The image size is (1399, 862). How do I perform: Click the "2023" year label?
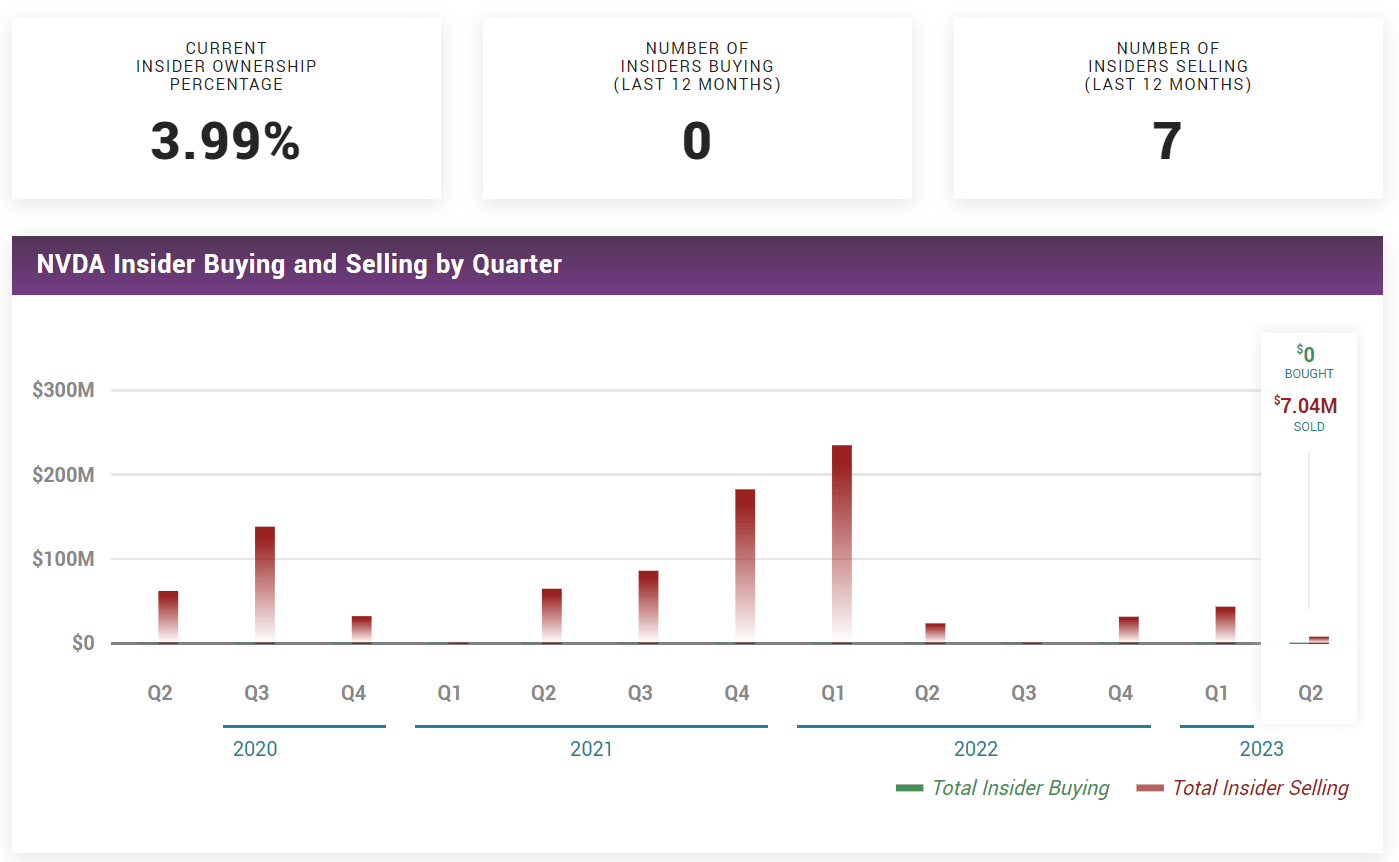(1261, 749)
